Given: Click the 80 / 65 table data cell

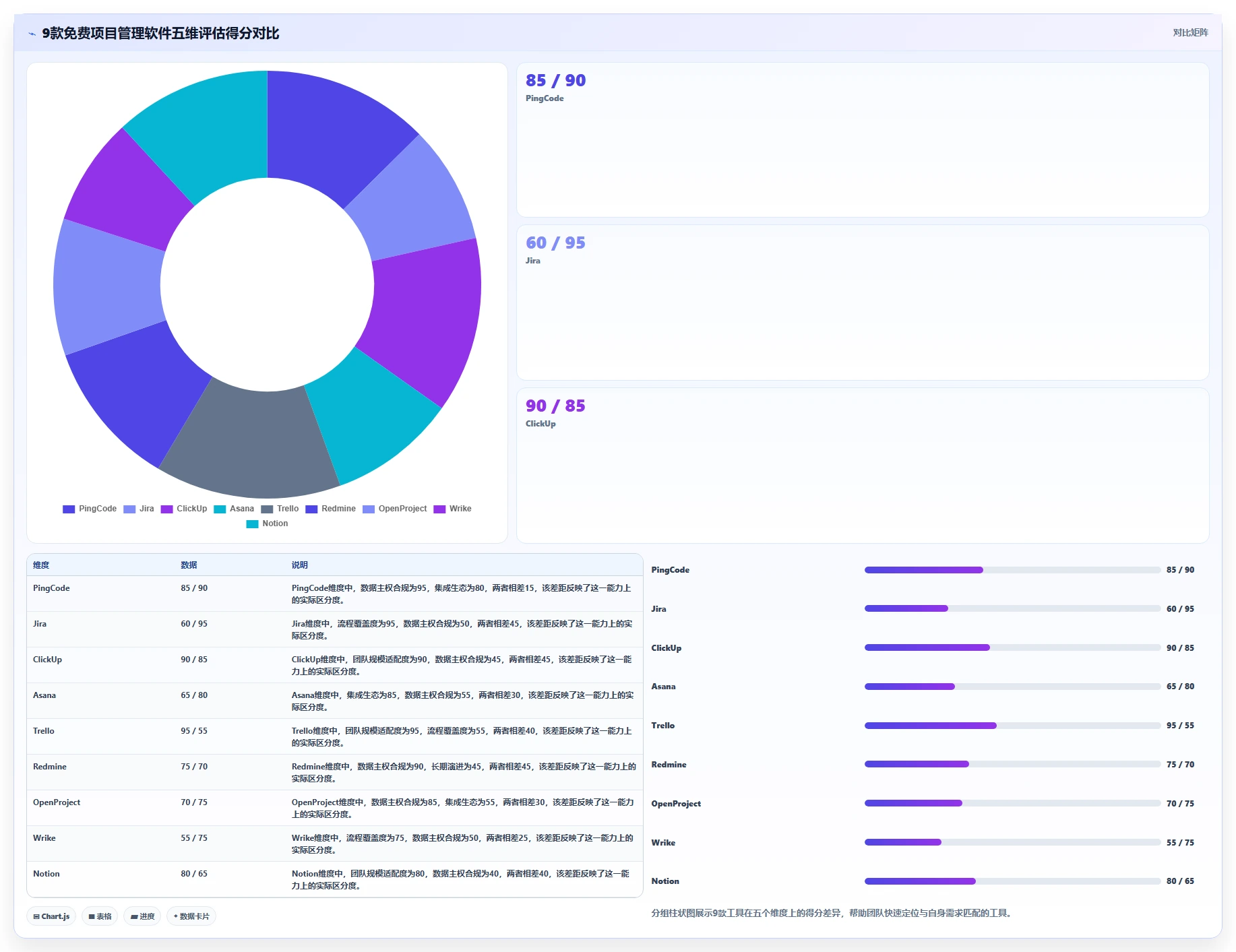Looking at the screenshot, I should click(x=194, y=874).
